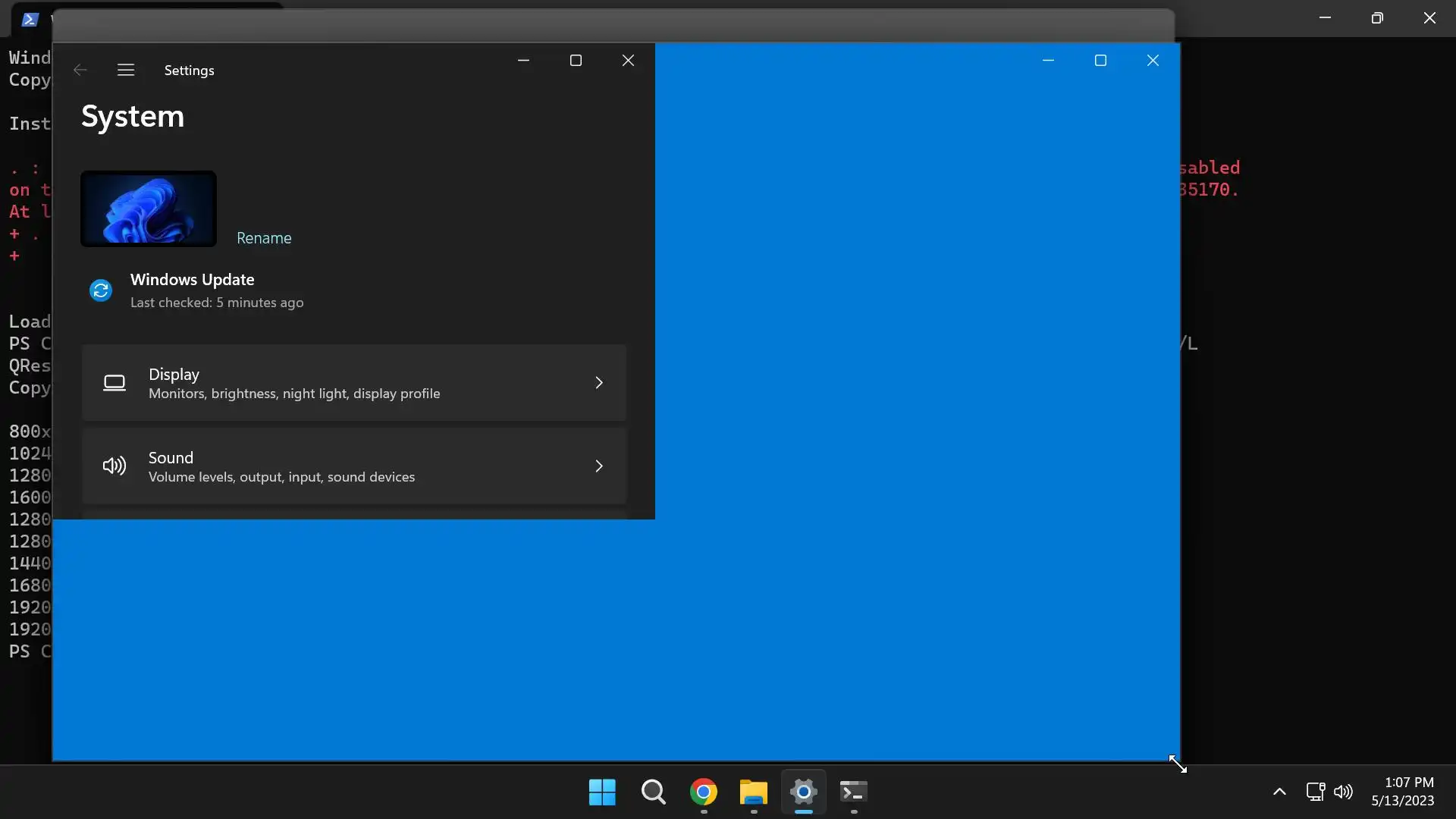This screenshot has width=1456, height=819.
Task: Switch to Terminal in taskbar
Action: [x=853, y=792]
